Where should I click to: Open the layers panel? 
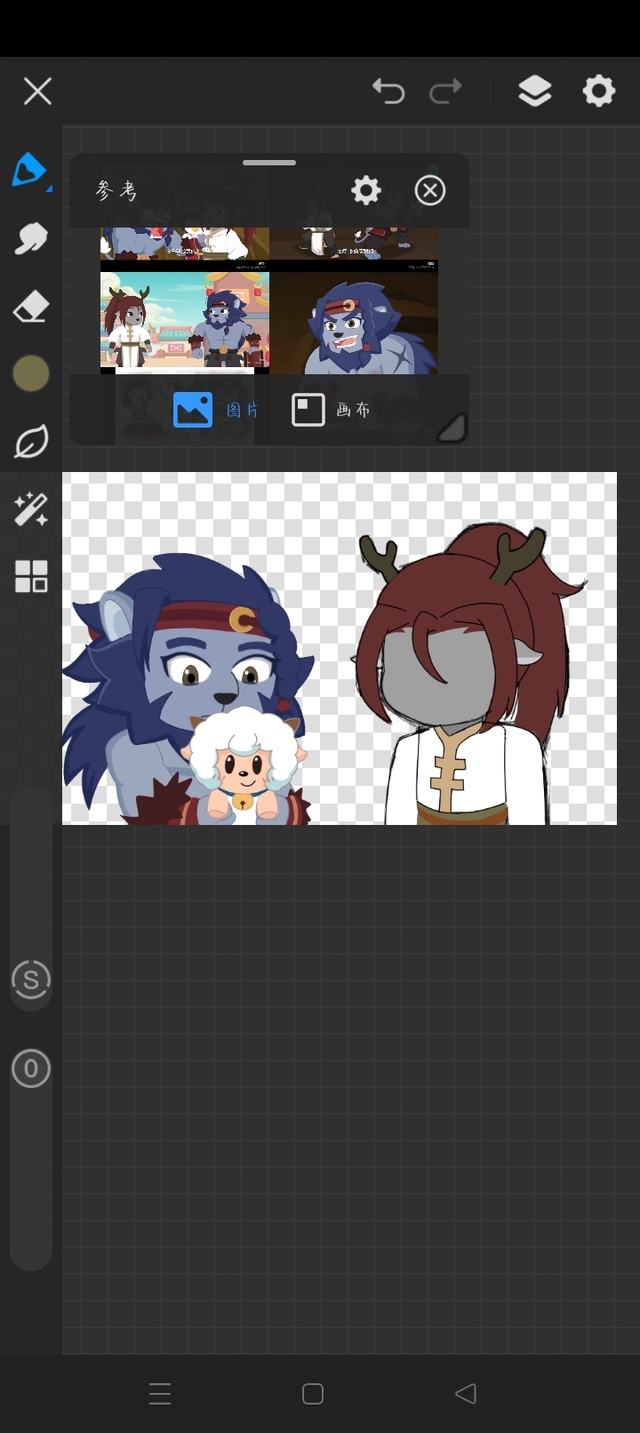tap(535, 91)
